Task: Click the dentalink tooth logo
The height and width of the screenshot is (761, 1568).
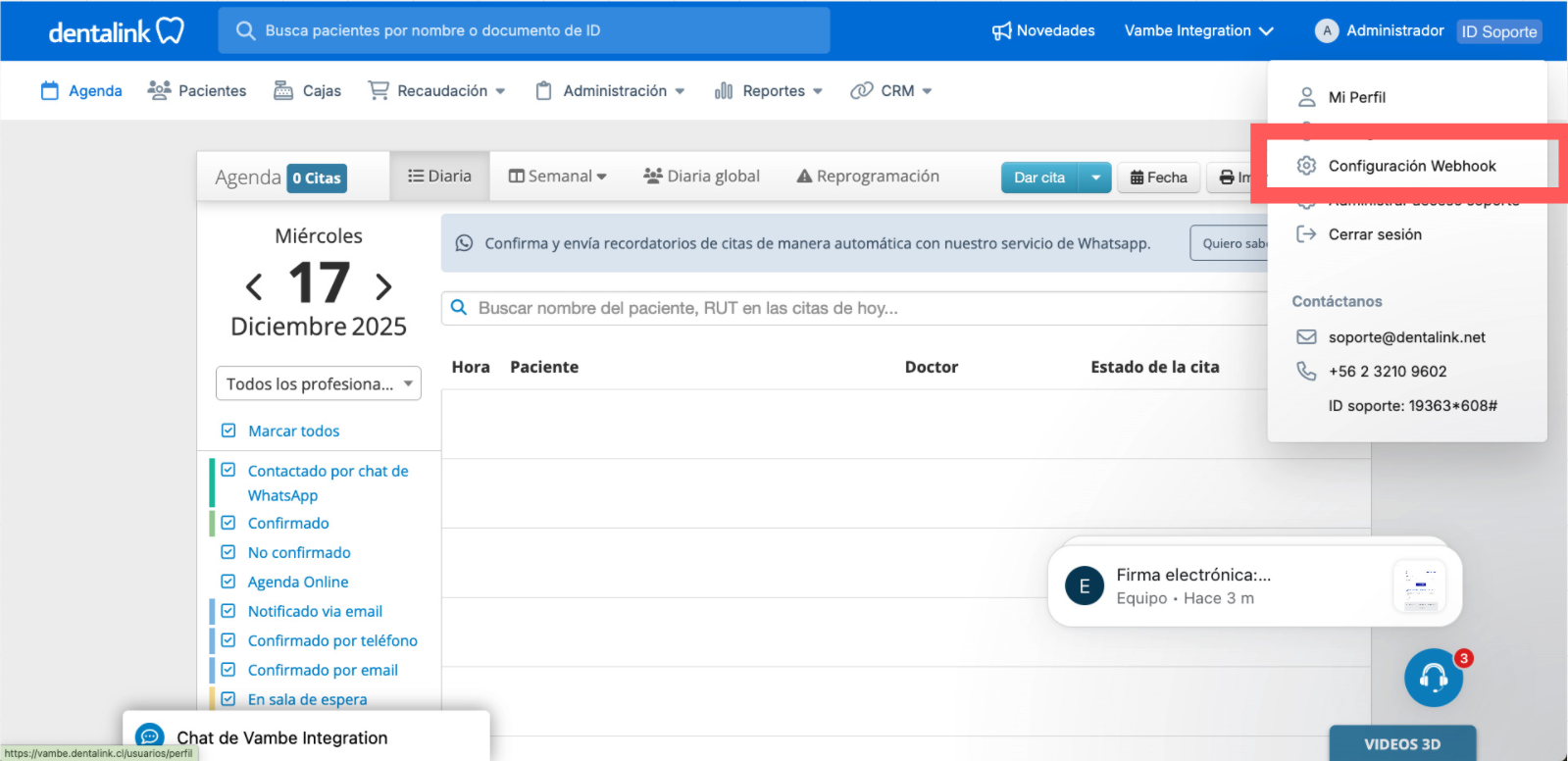Action: point(170,30)
